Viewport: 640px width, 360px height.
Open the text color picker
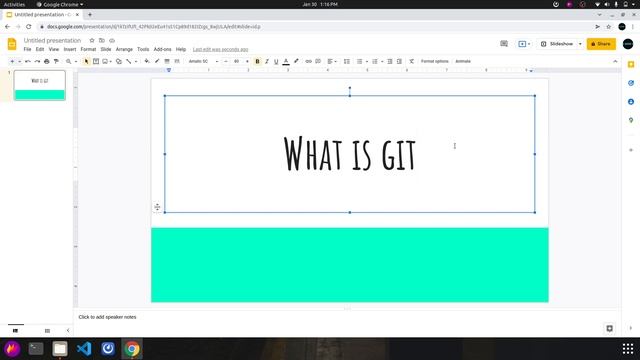tap(286, 61)
